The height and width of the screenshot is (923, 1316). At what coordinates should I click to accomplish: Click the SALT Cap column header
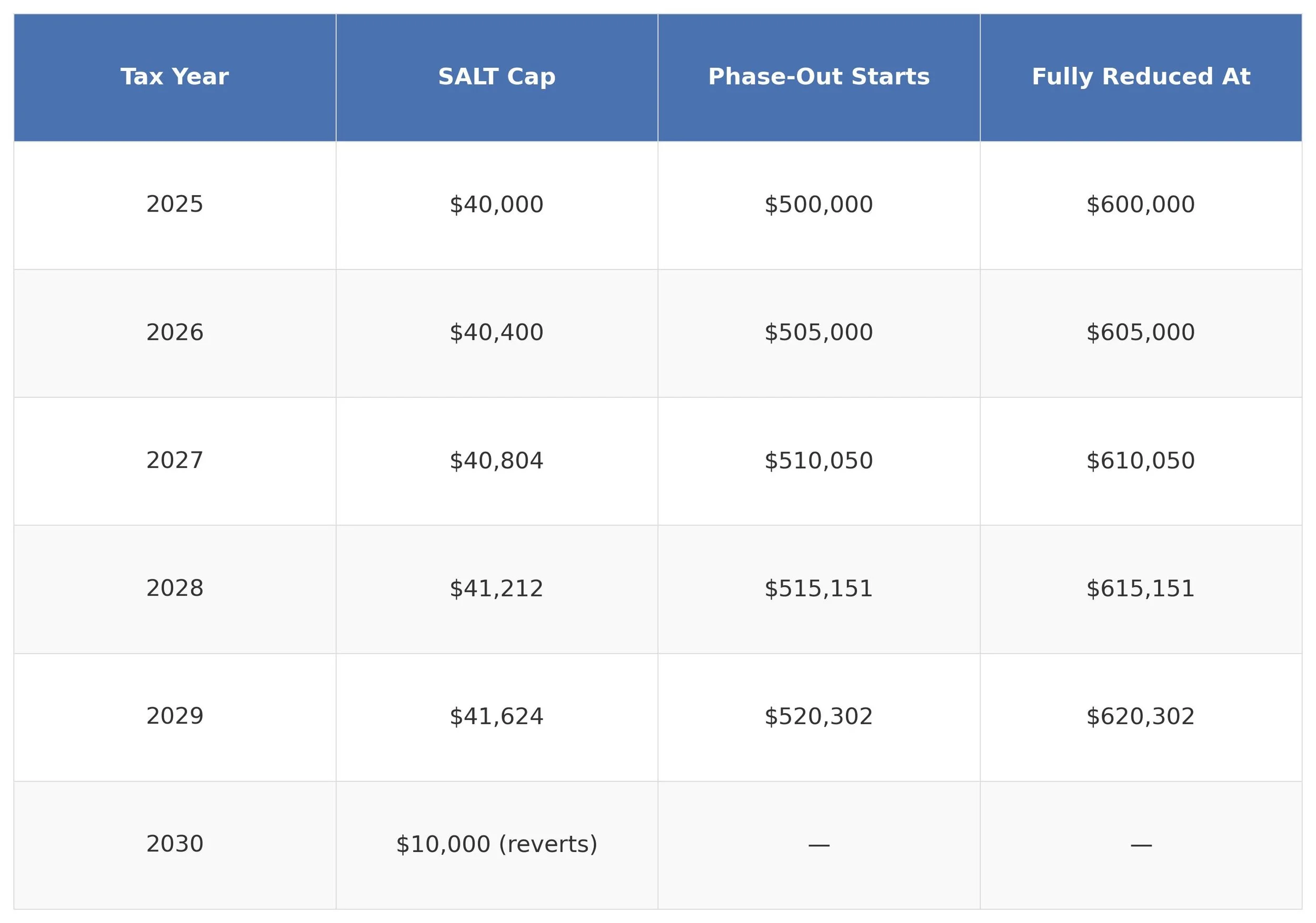(496, 77)
